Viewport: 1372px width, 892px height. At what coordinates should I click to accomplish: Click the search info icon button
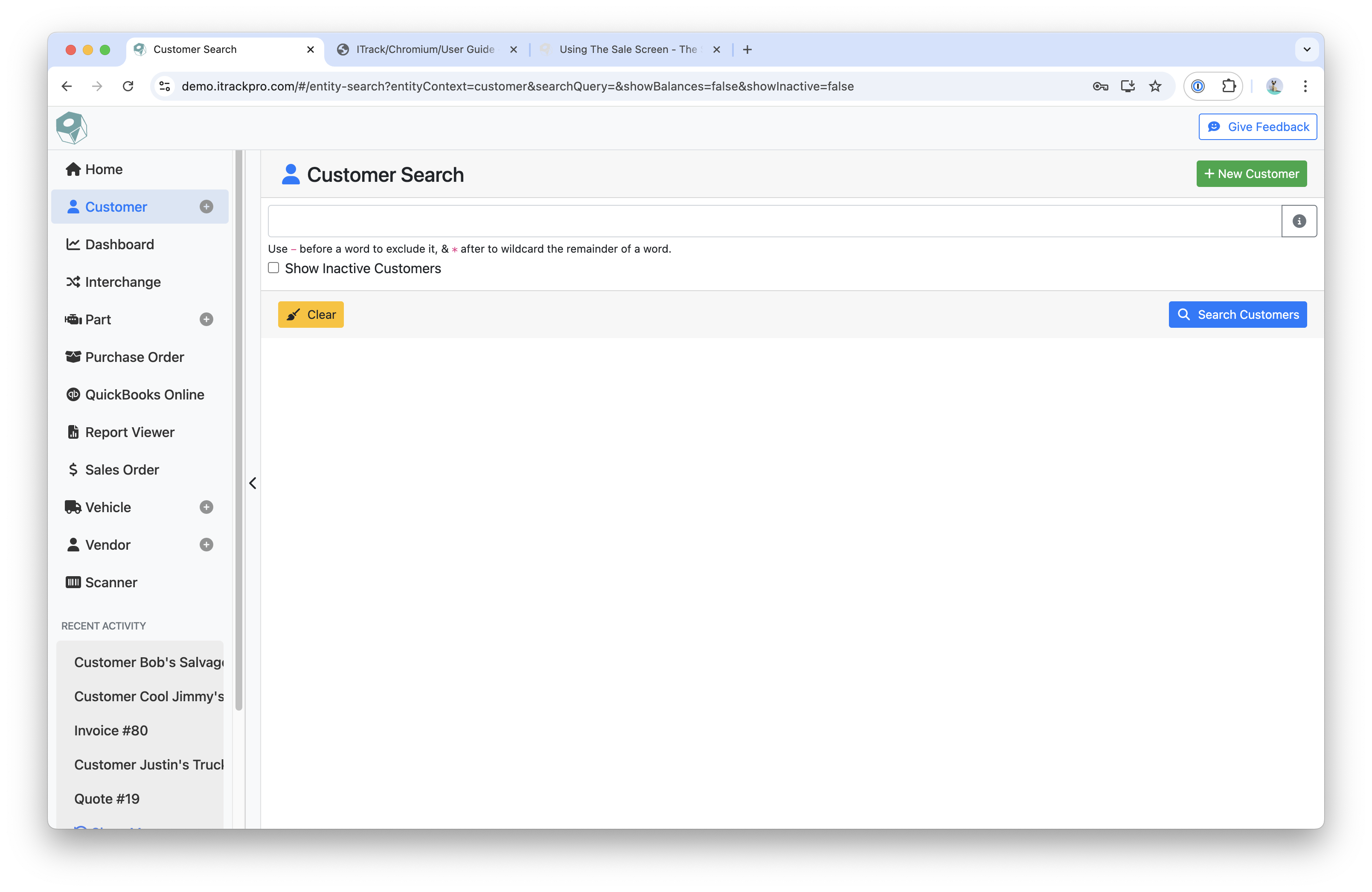click(1298, 221)
